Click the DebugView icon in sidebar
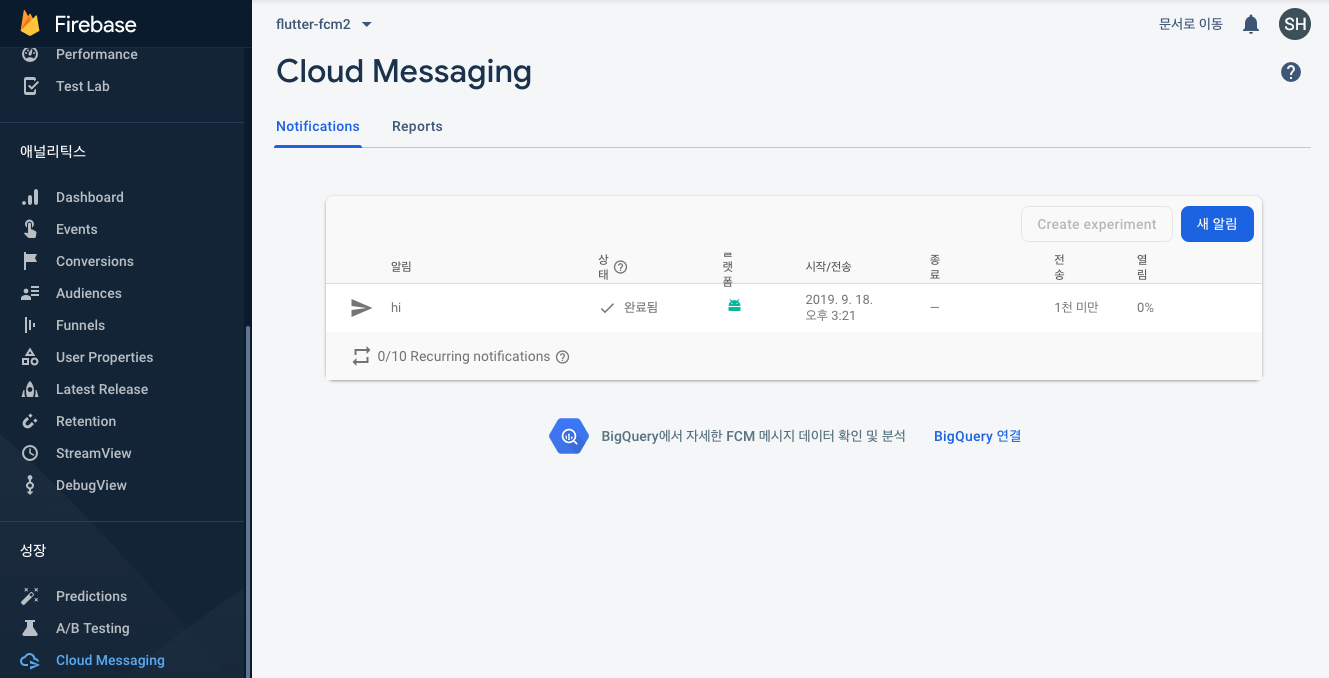The height and width of the screenshot is (678, 1329). tap(30, 485)
